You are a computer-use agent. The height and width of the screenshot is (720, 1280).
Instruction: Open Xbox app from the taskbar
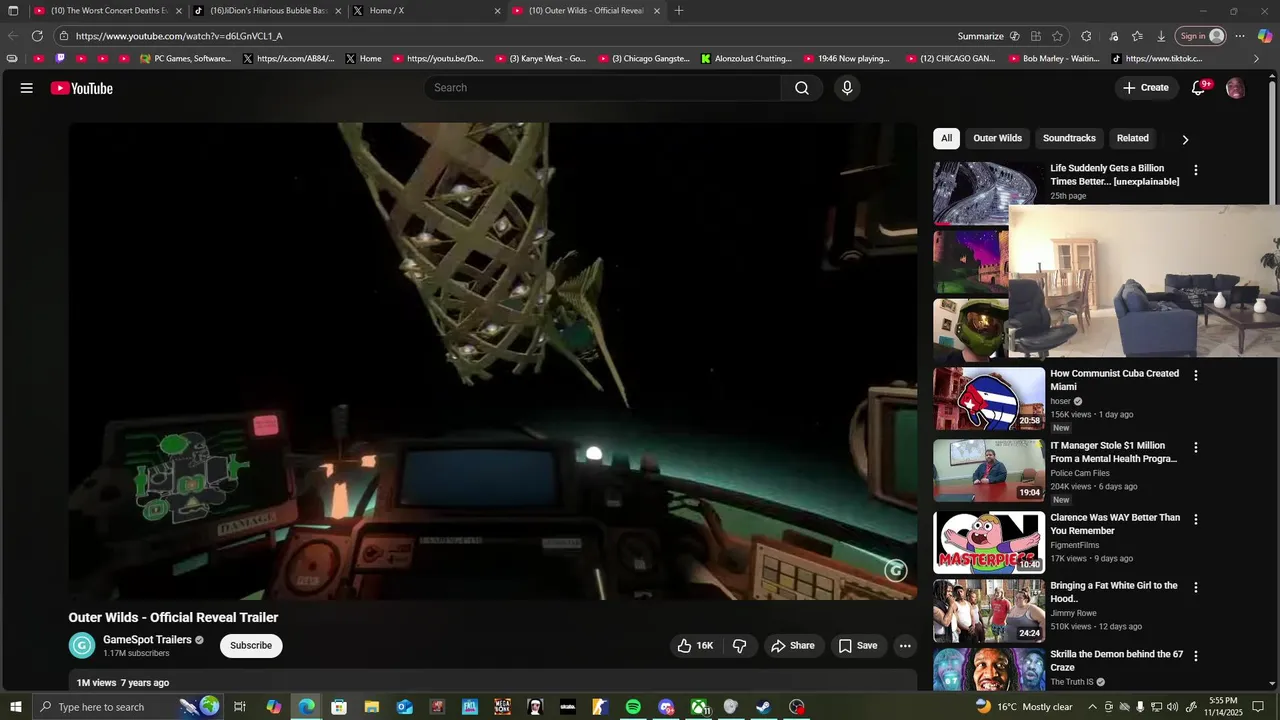(699, 707)
